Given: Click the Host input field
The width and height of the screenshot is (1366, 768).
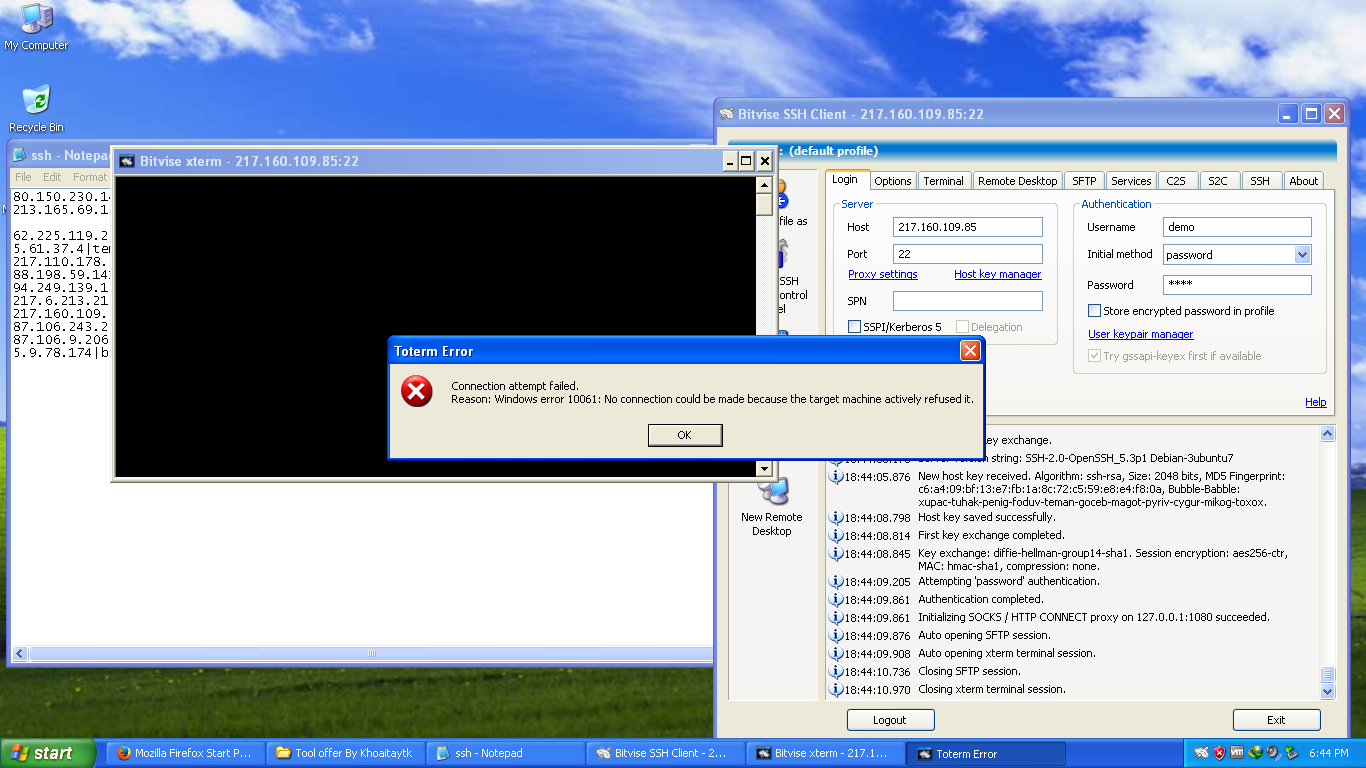Looking at the screenshot, I should coord(968,227).
